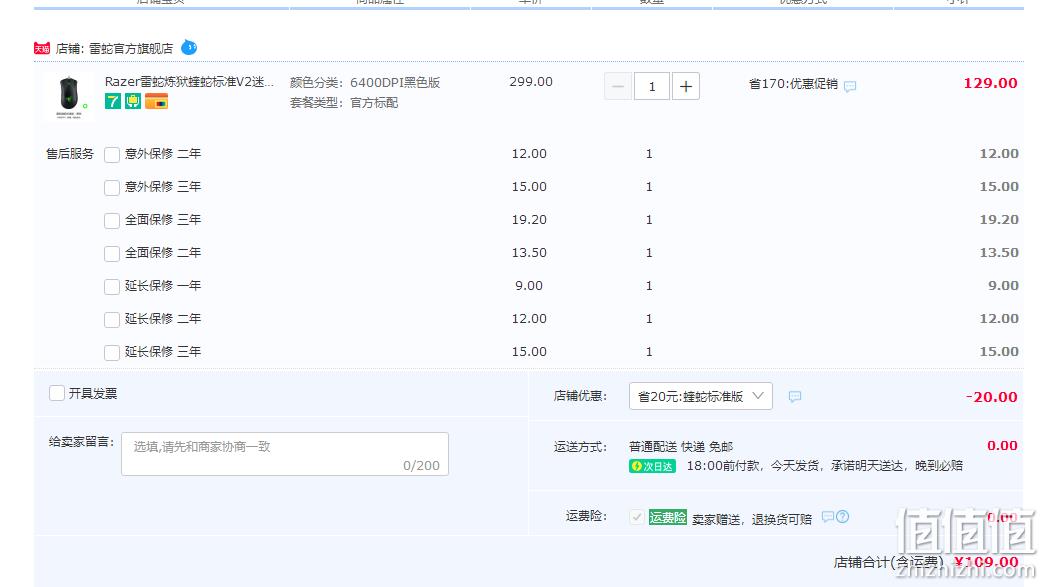Click the green 运费险 badge
1045x587 pixels.
click(x=668, y=517)
